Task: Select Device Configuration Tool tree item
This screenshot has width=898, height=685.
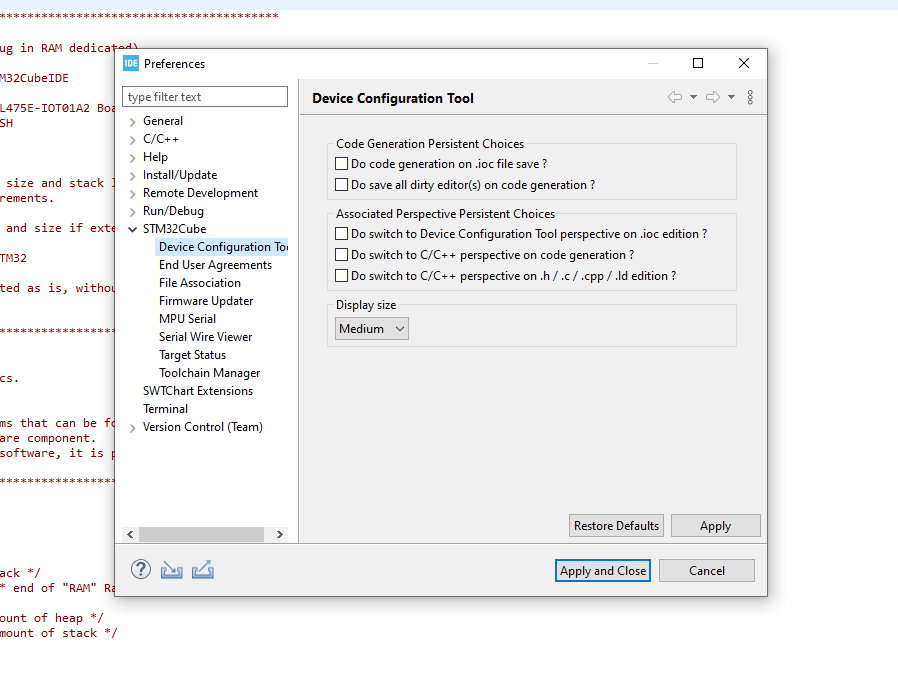Action: click(222, 247)
